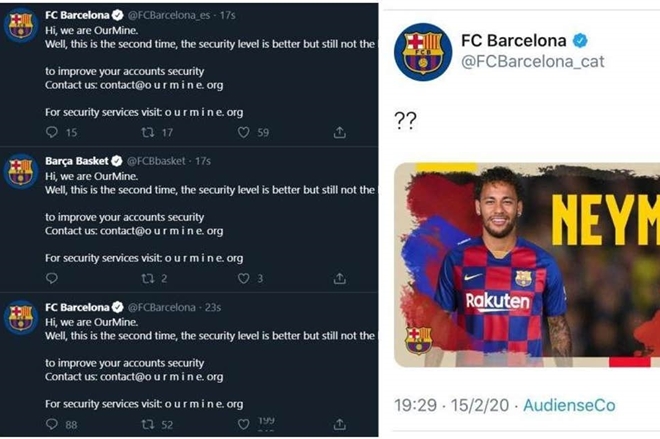Viewport: 660px width, 439px height.
Task: Like the @FCBarcelona_es tweet with 59 likes
Action: (x=243, y=133)
